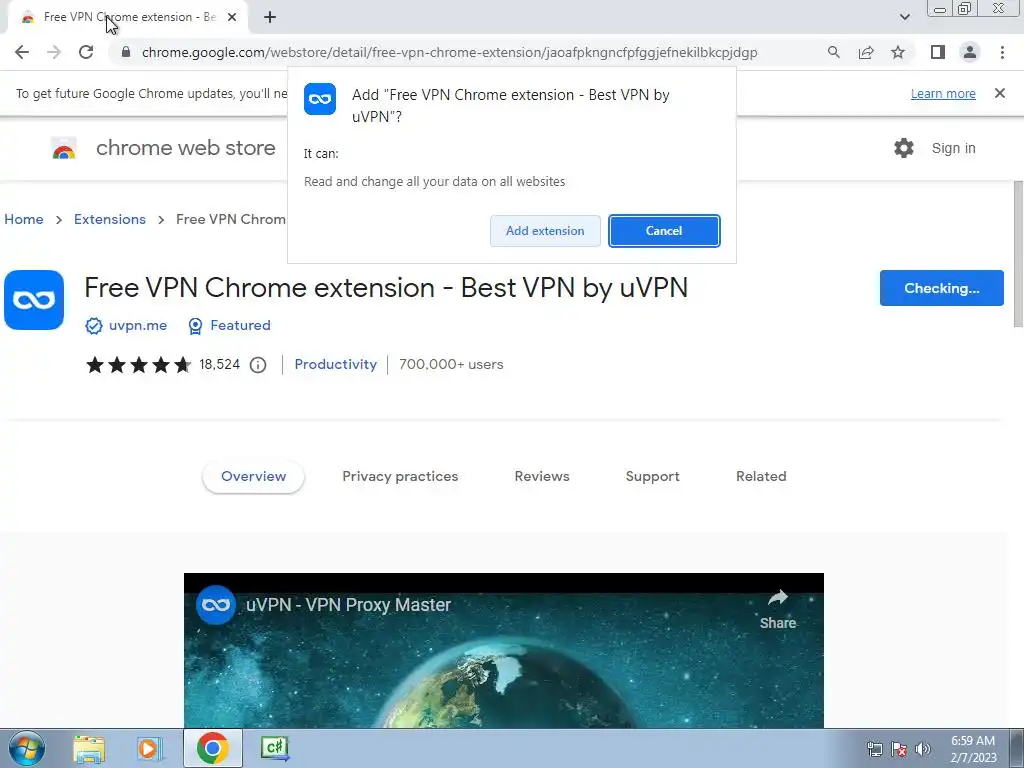Open the media player taskbar icon

click(149, 748)
